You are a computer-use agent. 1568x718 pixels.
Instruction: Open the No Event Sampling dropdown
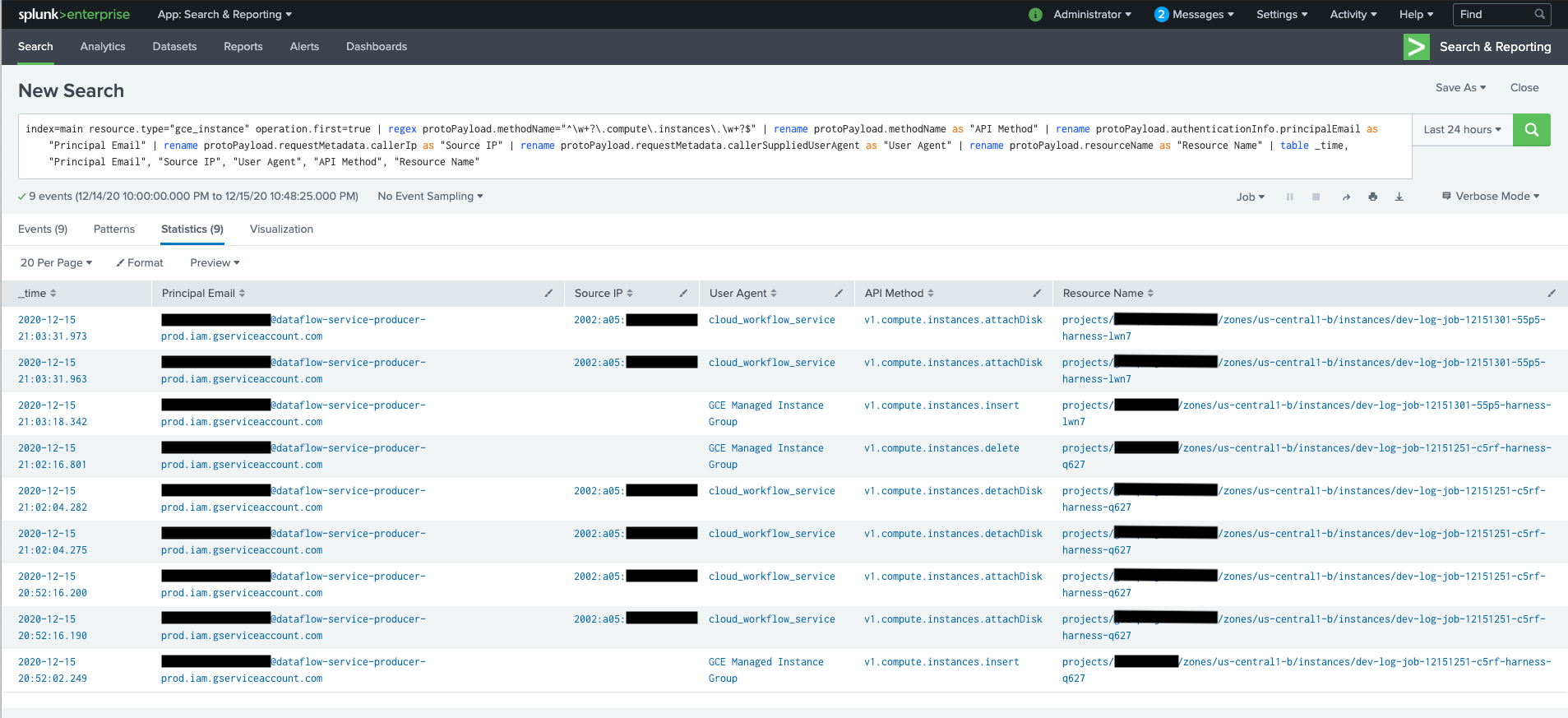coord(430,197)
